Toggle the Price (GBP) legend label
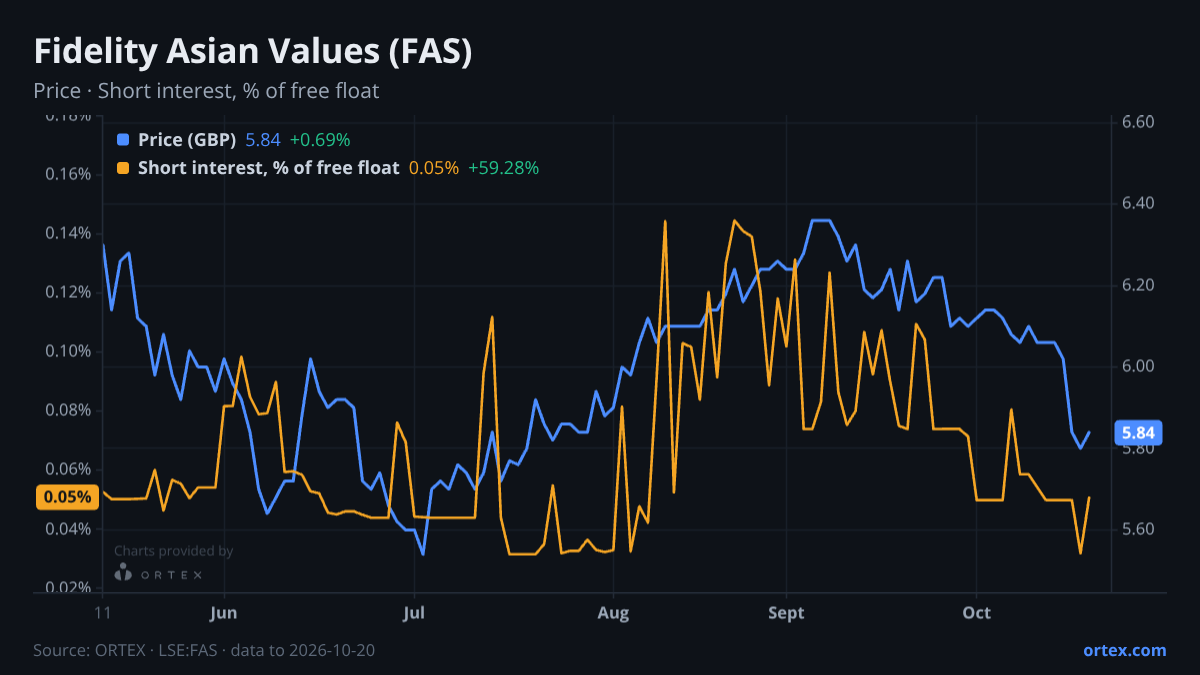1200x675 pixels. (x=187, y=140)
